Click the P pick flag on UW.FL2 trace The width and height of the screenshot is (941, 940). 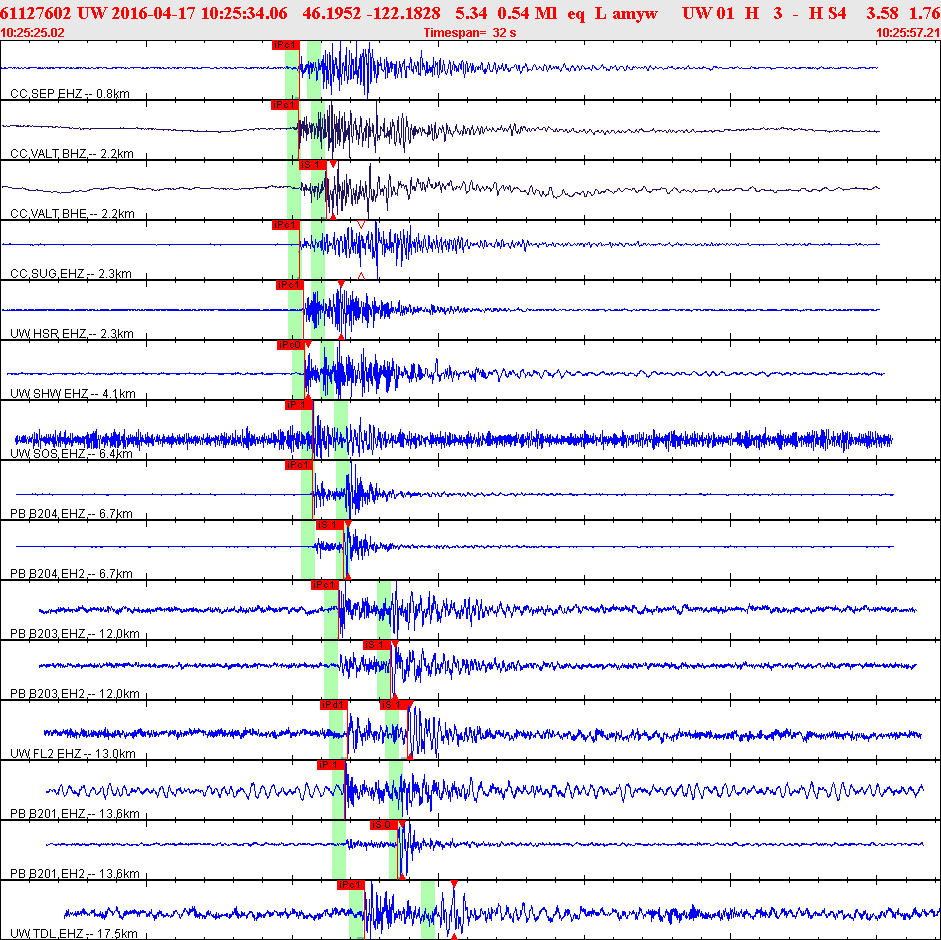[x=333, y=704]
